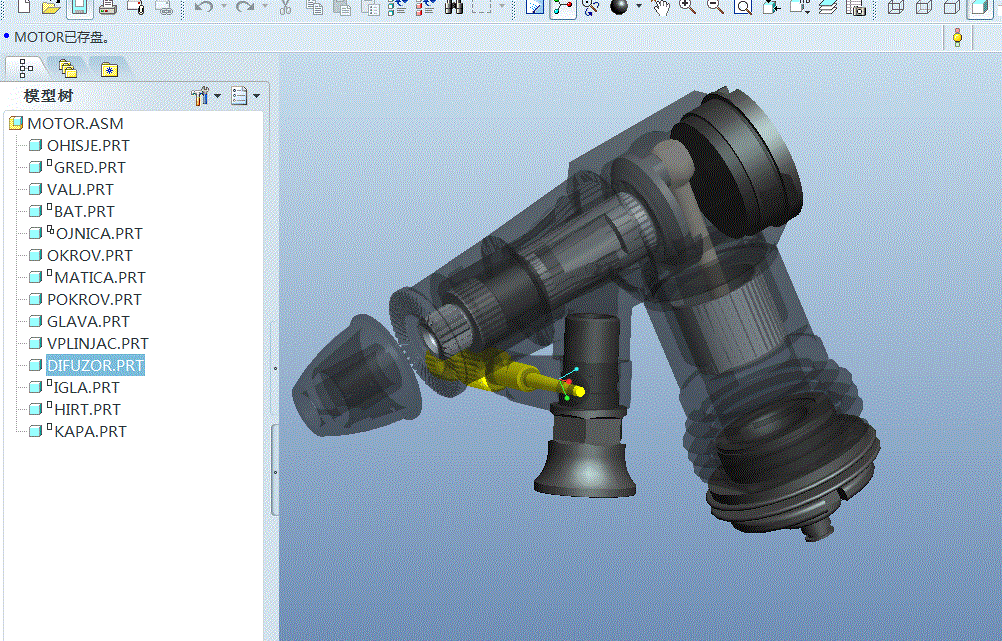The height and width of the screenshot is (641, 1002).
Task: Click the scissors Cut icon
Action: (285, 8)
